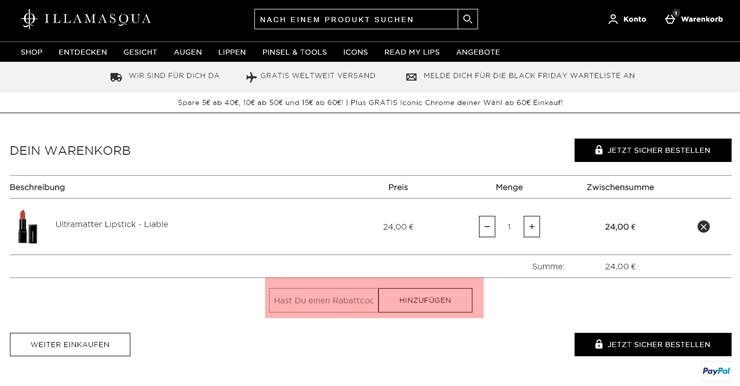
Task: Decrease quantity with the minus button
Action: pyautogui.click(x=487, y=227)
